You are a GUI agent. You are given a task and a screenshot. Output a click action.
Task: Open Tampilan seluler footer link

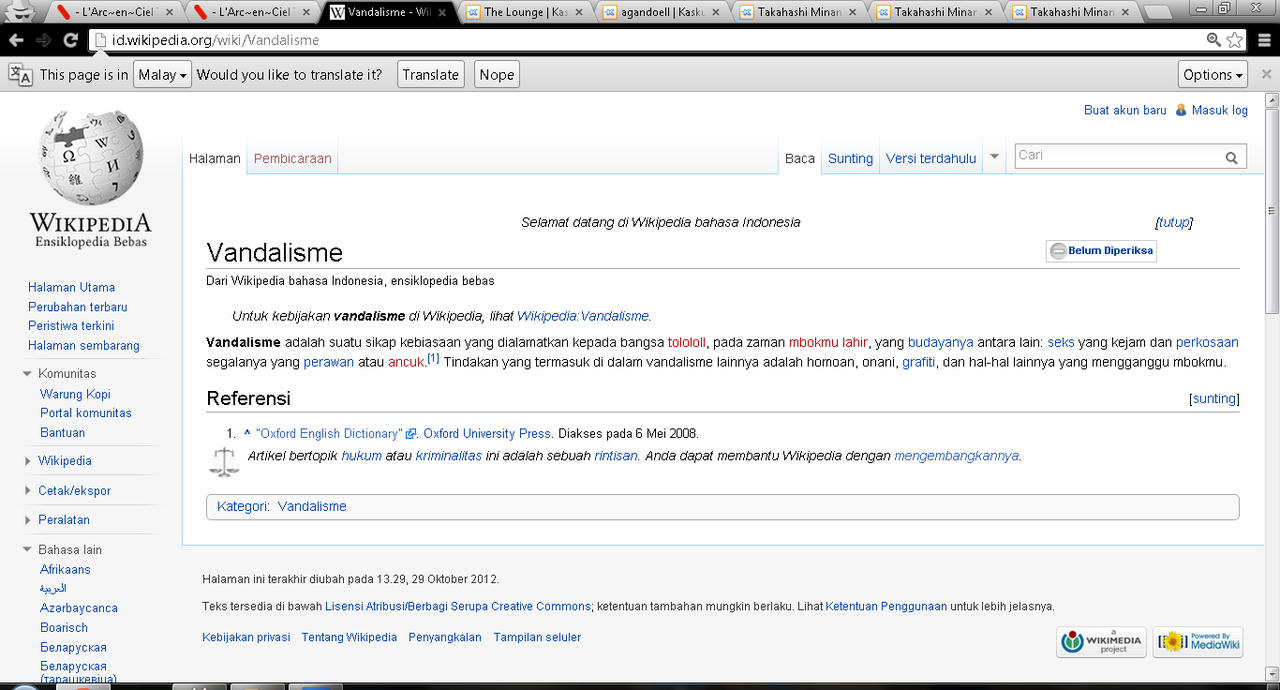[537, 637]
